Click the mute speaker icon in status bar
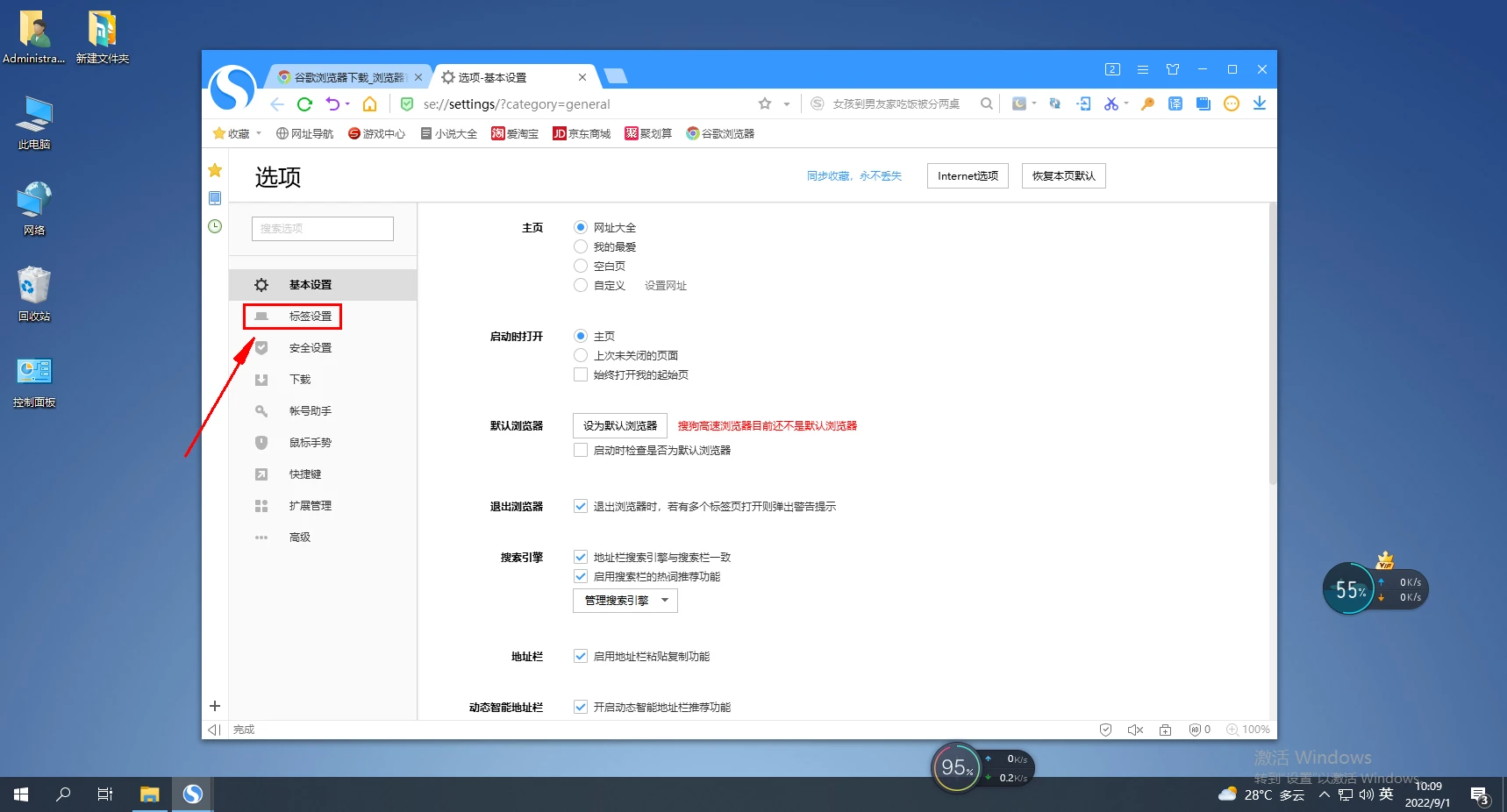 pos(1135,730)
